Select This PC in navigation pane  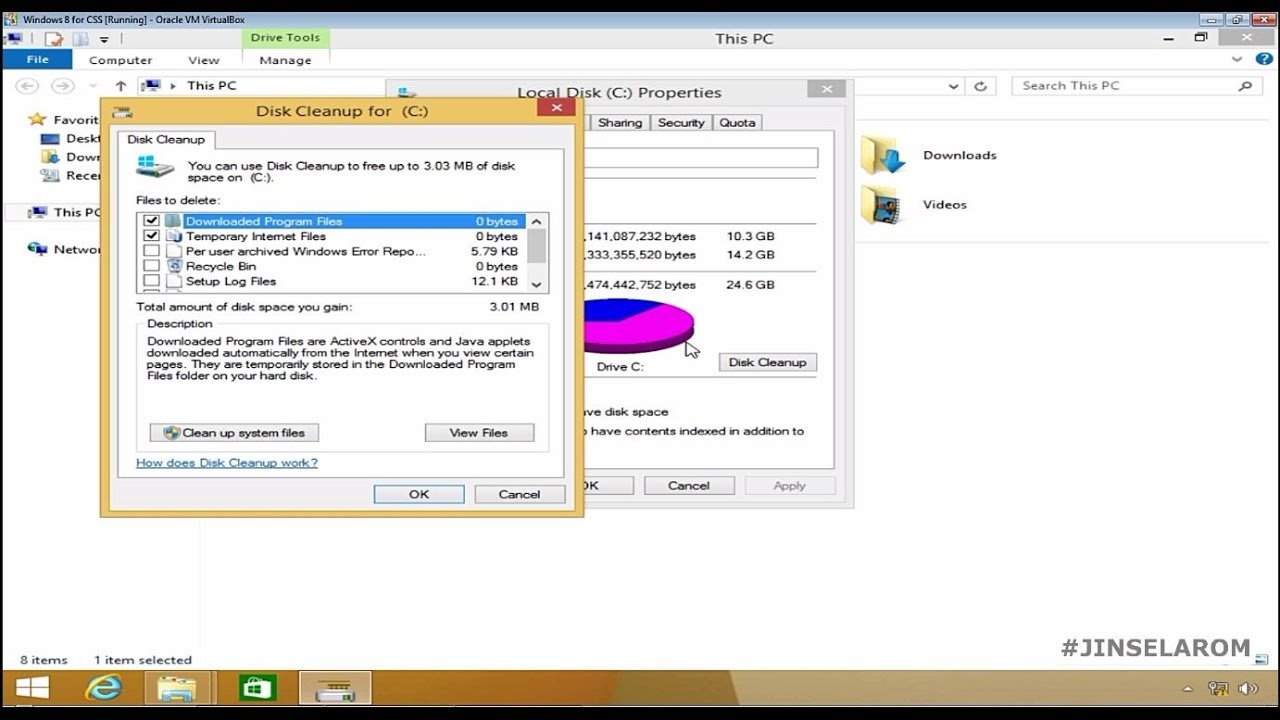pyautogui.click(x=65, y=212)
